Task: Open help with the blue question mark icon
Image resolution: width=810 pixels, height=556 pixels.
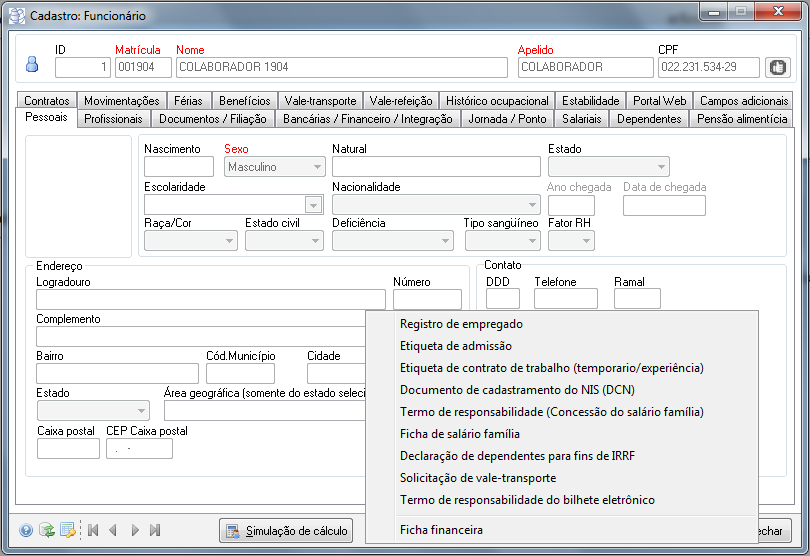Action: coord(26,530)
